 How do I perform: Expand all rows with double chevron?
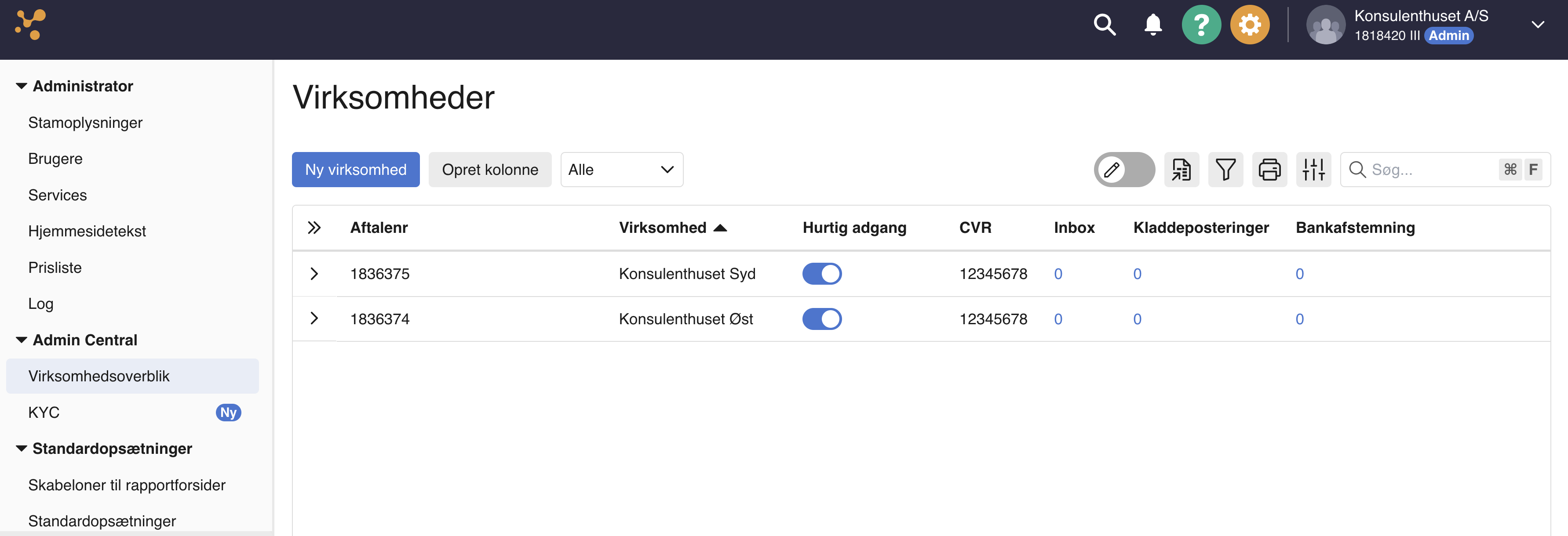pyautogui.click(x=314, y=228)
